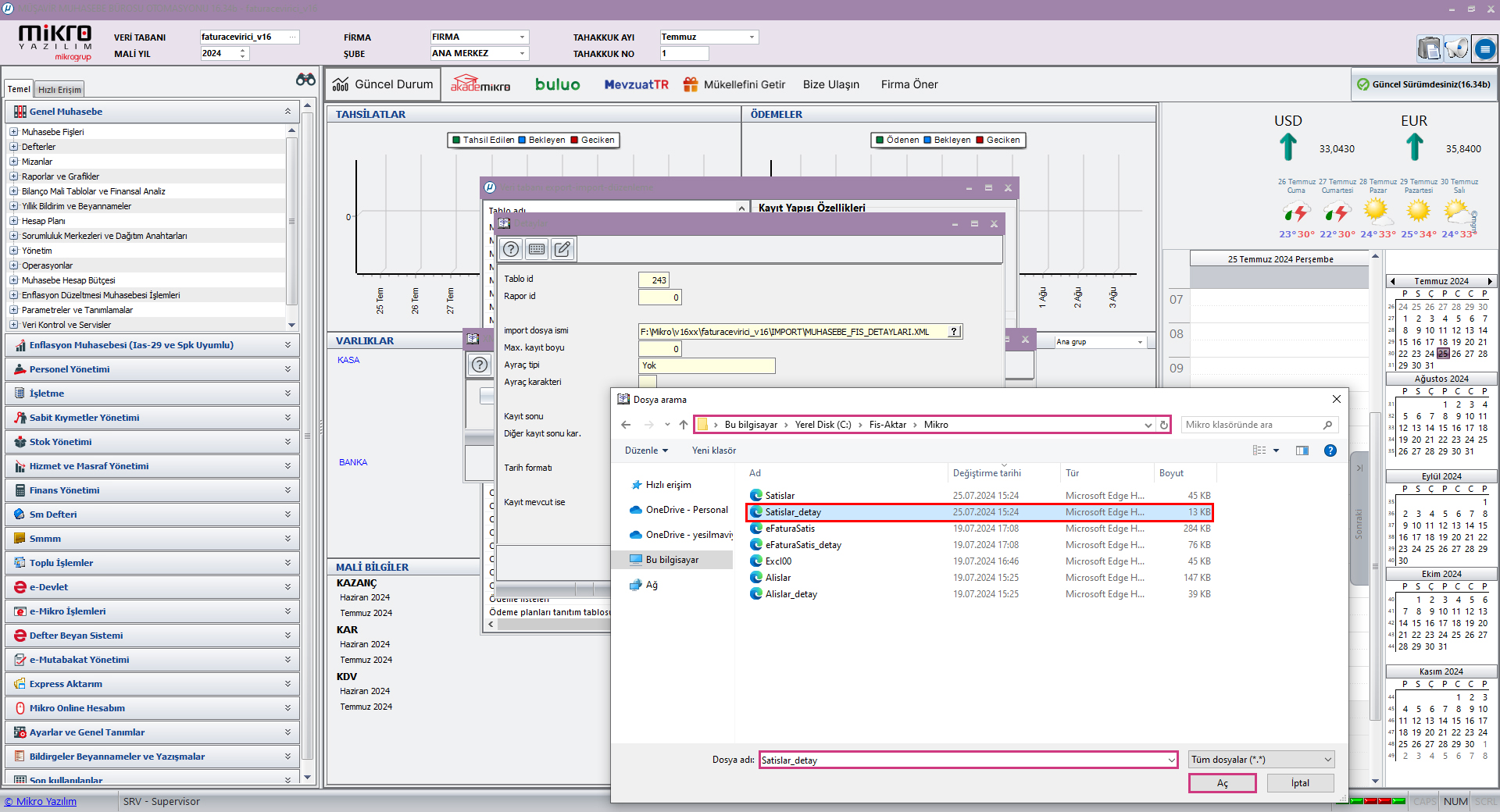Click the red Geciken legend swatch in Tahsilatlar
This screenshot has width=1500, height=812.
click(574, 141)
